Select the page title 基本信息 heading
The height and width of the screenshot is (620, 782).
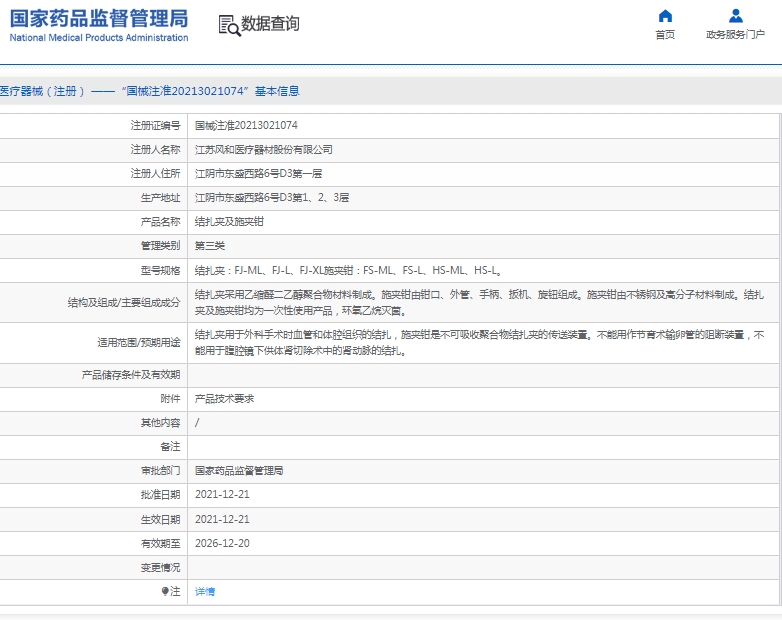[x=150, y=91]
